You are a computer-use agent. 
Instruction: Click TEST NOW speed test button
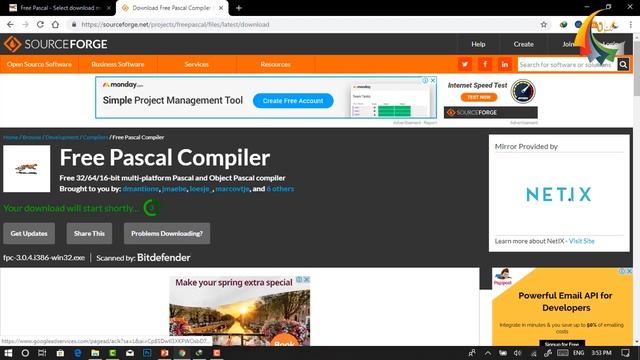[479, 97]
